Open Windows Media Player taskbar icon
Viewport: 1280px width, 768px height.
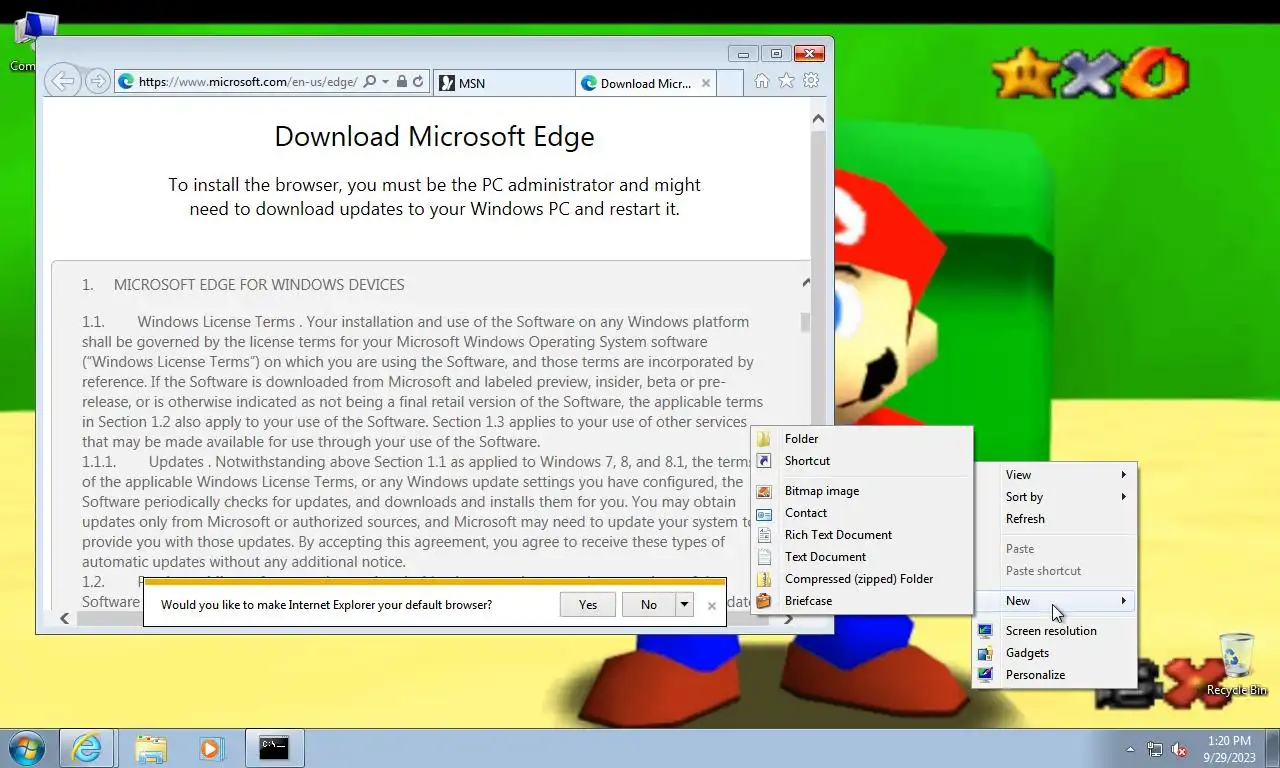pyautogui.click(x=210, y=748)
